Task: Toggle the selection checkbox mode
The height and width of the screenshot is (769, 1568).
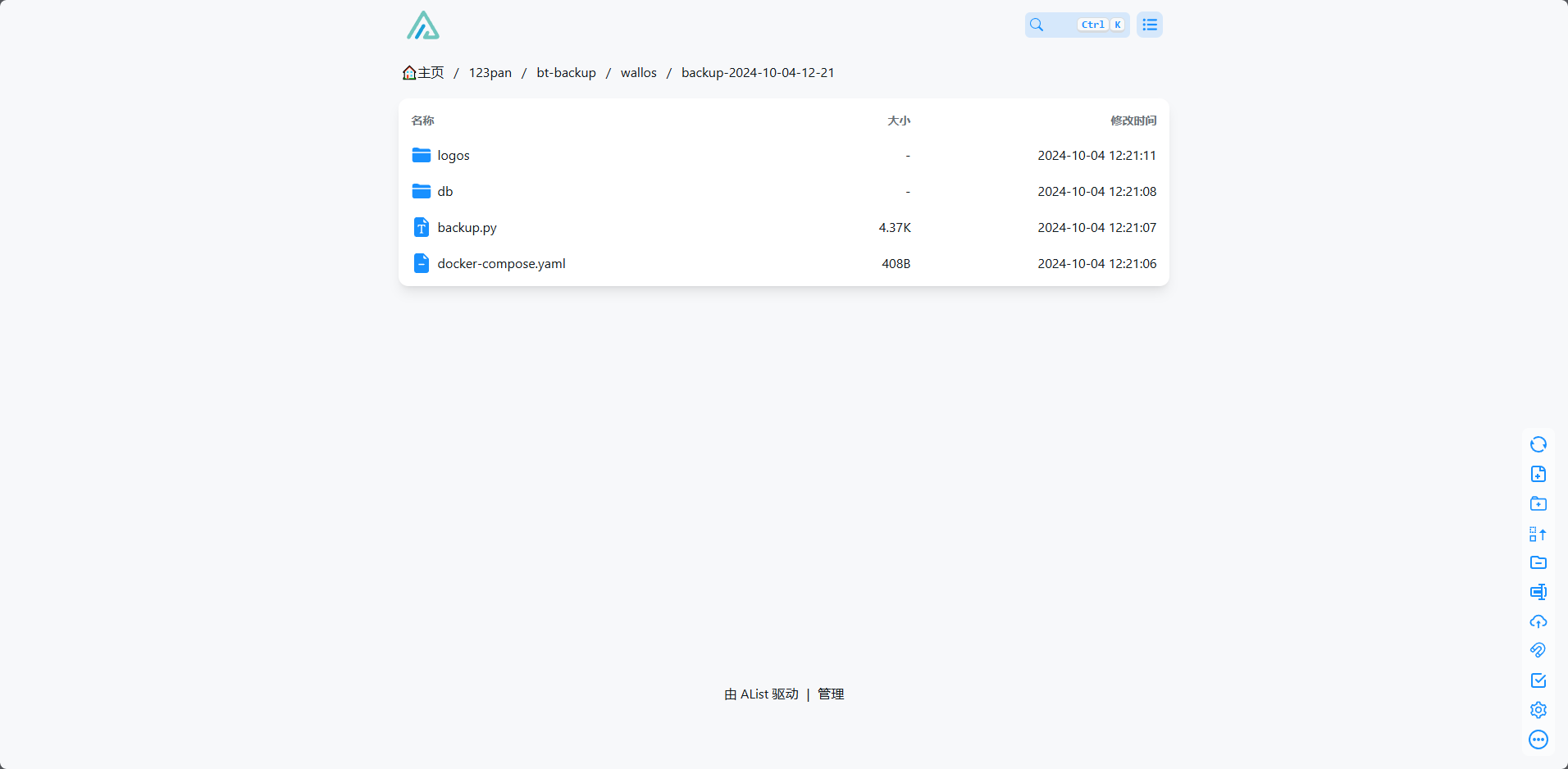Action: [x=1538, y=680]
